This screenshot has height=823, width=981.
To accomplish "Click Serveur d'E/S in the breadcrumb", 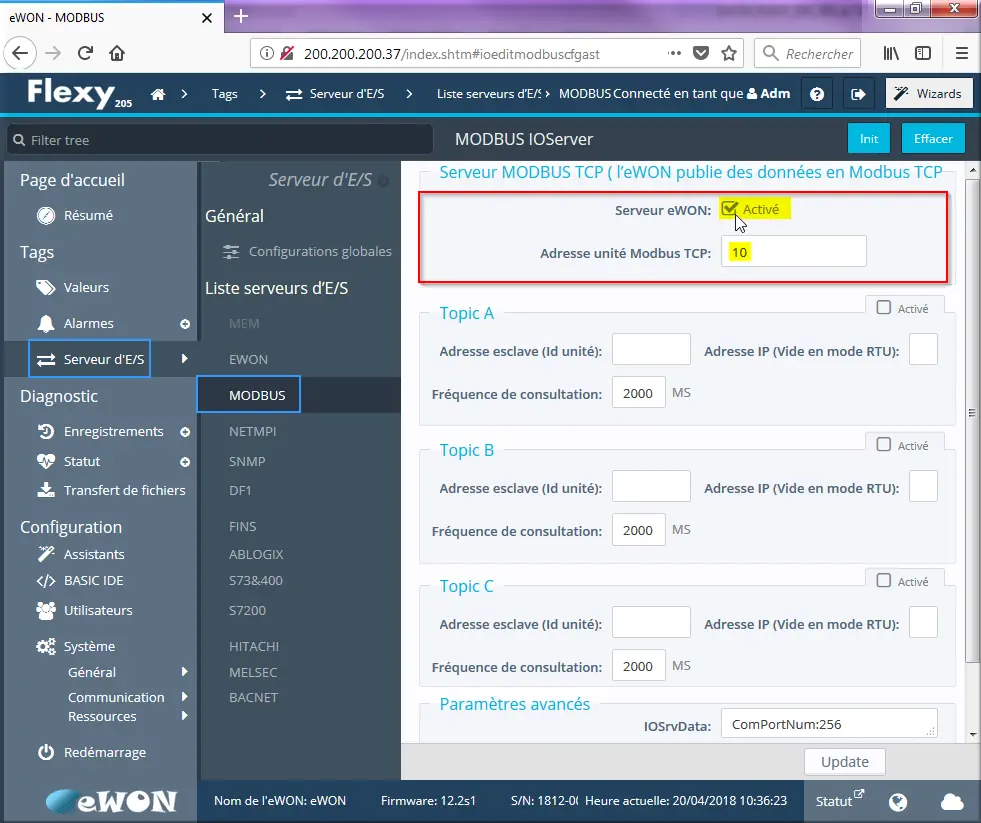I will [x=335, y=94].
